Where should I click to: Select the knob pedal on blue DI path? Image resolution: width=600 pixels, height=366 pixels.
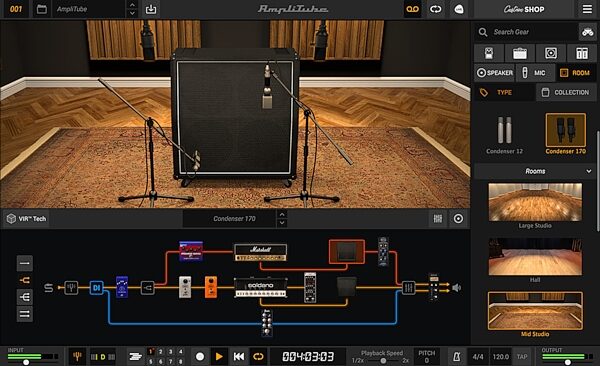click(267, 324)
